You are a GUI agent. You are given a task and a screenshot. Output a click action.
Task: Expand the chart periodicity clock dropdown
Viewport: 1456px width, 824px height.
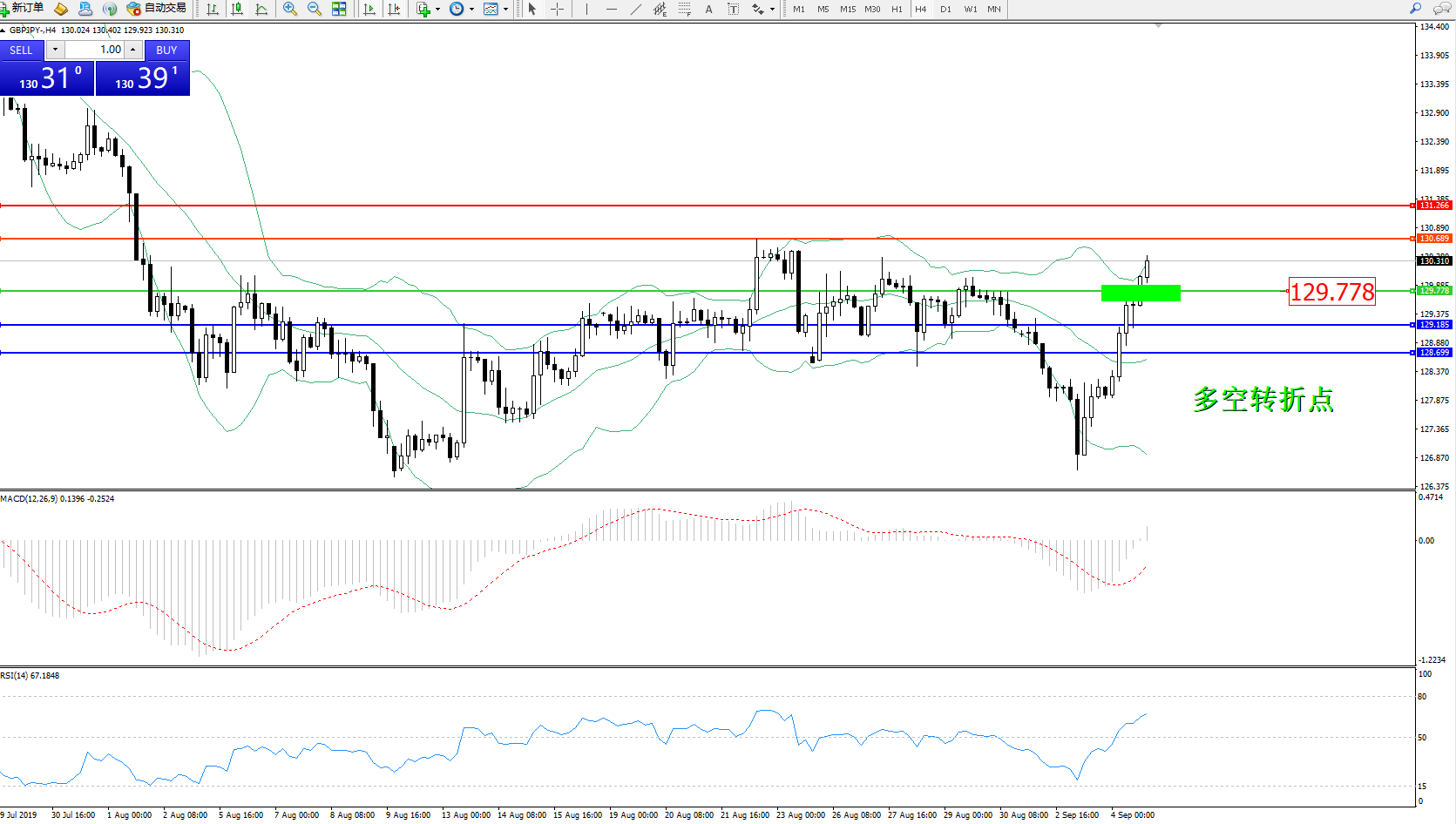pos(471,9)
